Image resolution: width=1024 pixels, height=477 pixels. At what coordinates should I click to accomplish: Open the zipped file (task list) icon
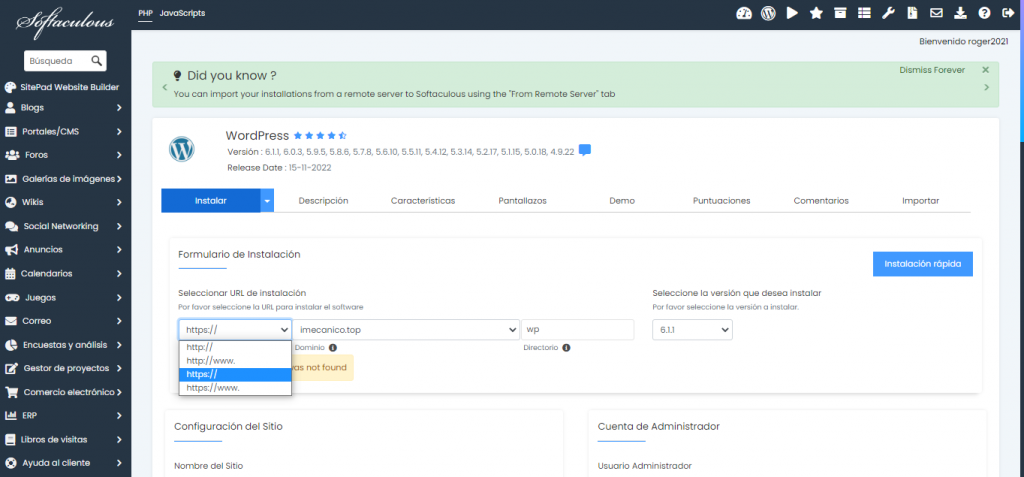tap(912, 13)
